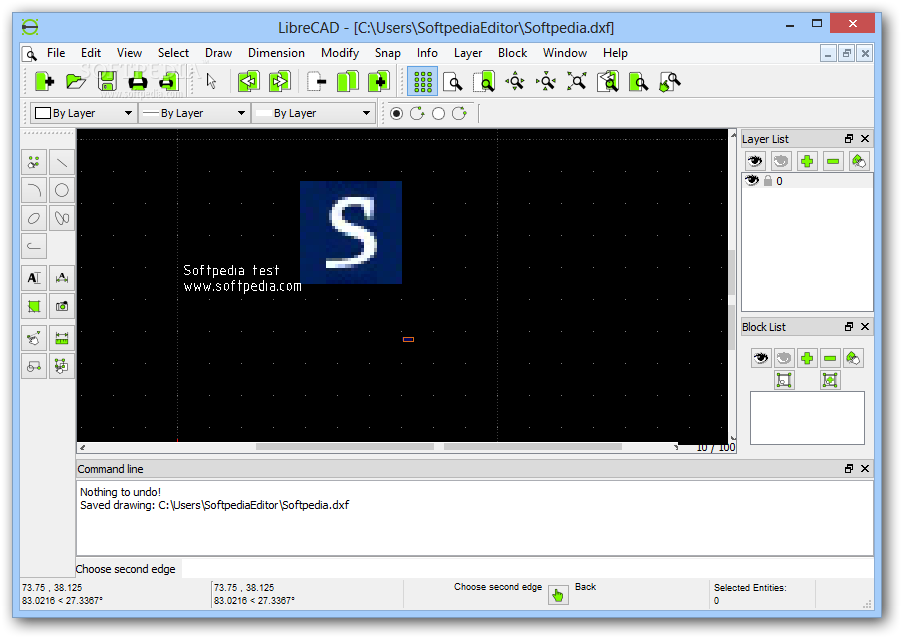Open print preview from the toolbar
Image resolution: width=902 pixels, height=638 pixels.
point(168,82)
